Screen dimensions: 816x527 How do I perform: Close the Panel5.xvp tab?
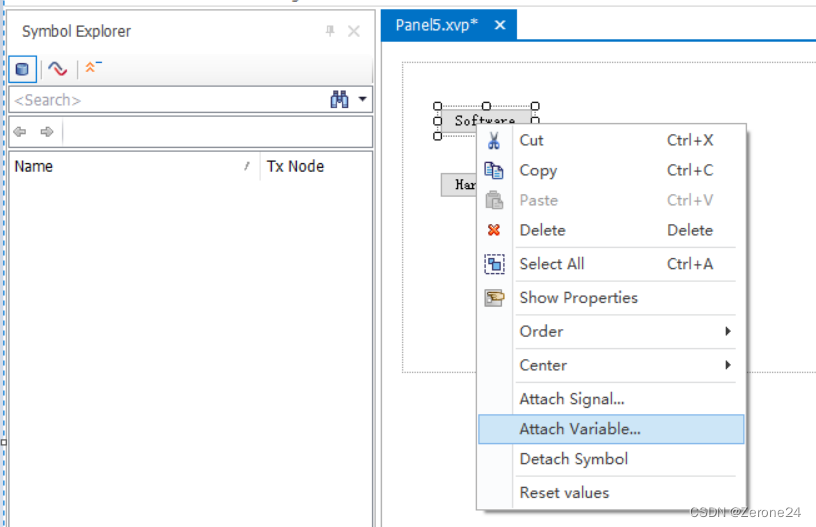point(500,25)
